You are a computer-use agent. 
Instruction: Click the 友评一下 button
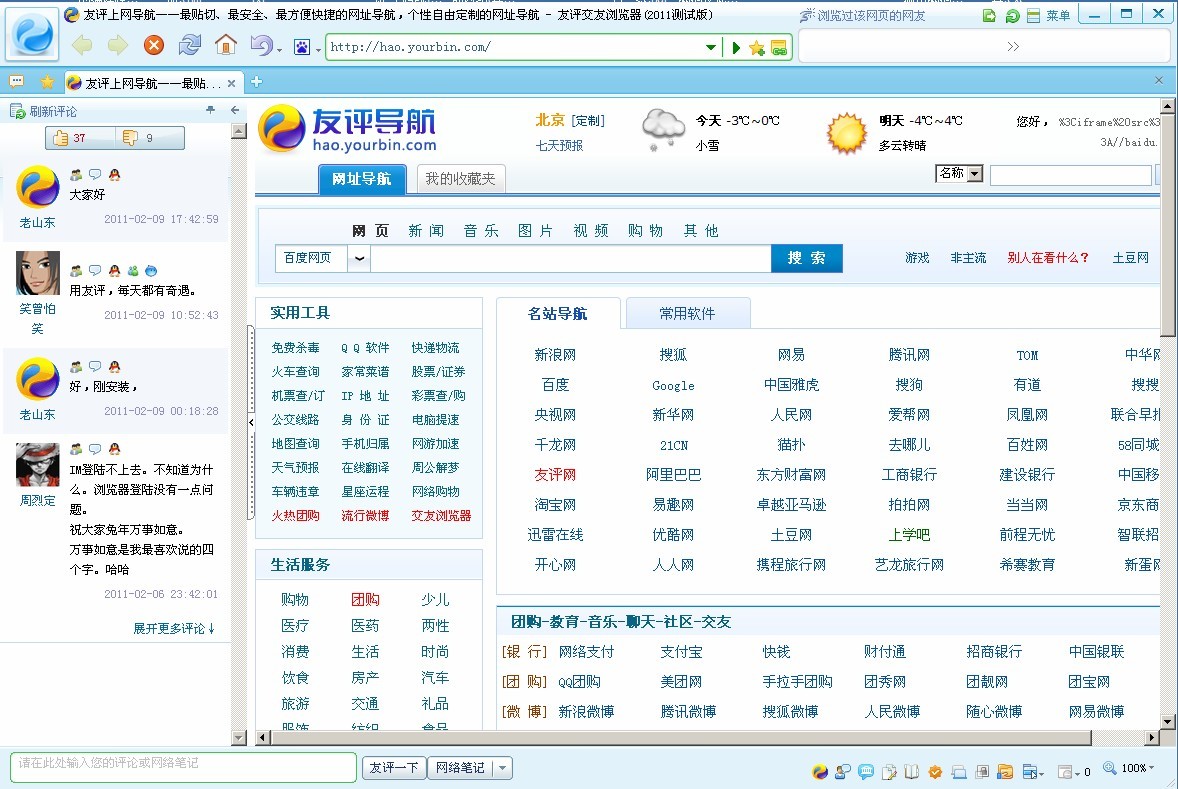tap(394, 768)
